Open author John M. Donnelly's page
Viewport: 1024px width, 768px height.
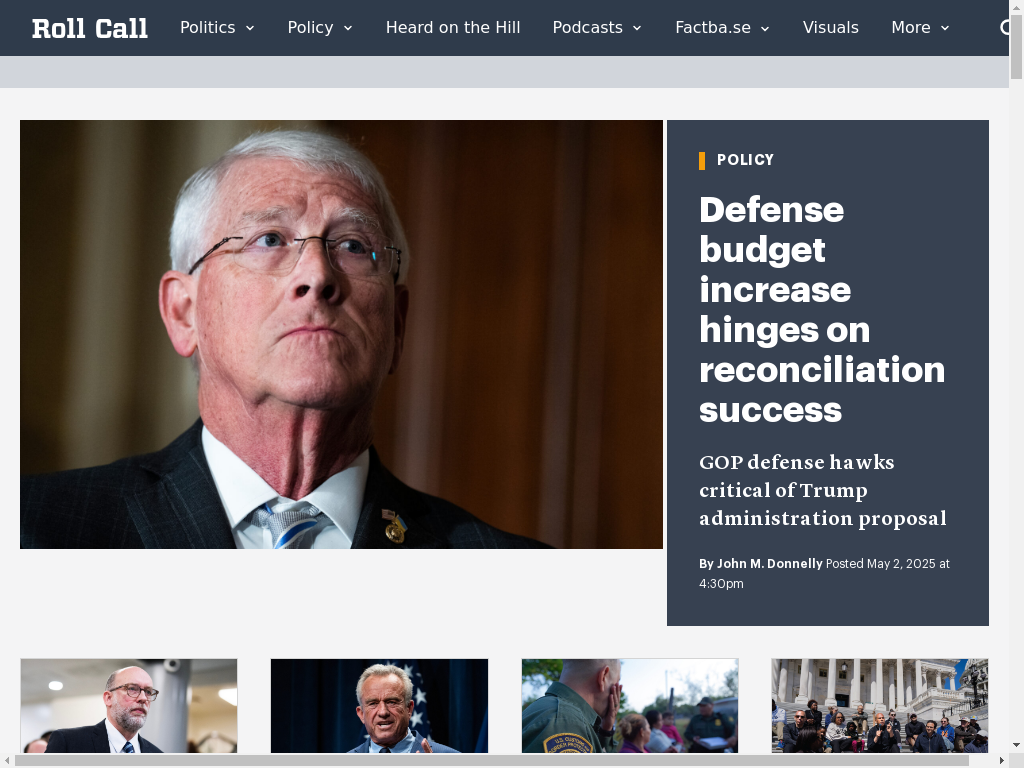tap(769, 564)
